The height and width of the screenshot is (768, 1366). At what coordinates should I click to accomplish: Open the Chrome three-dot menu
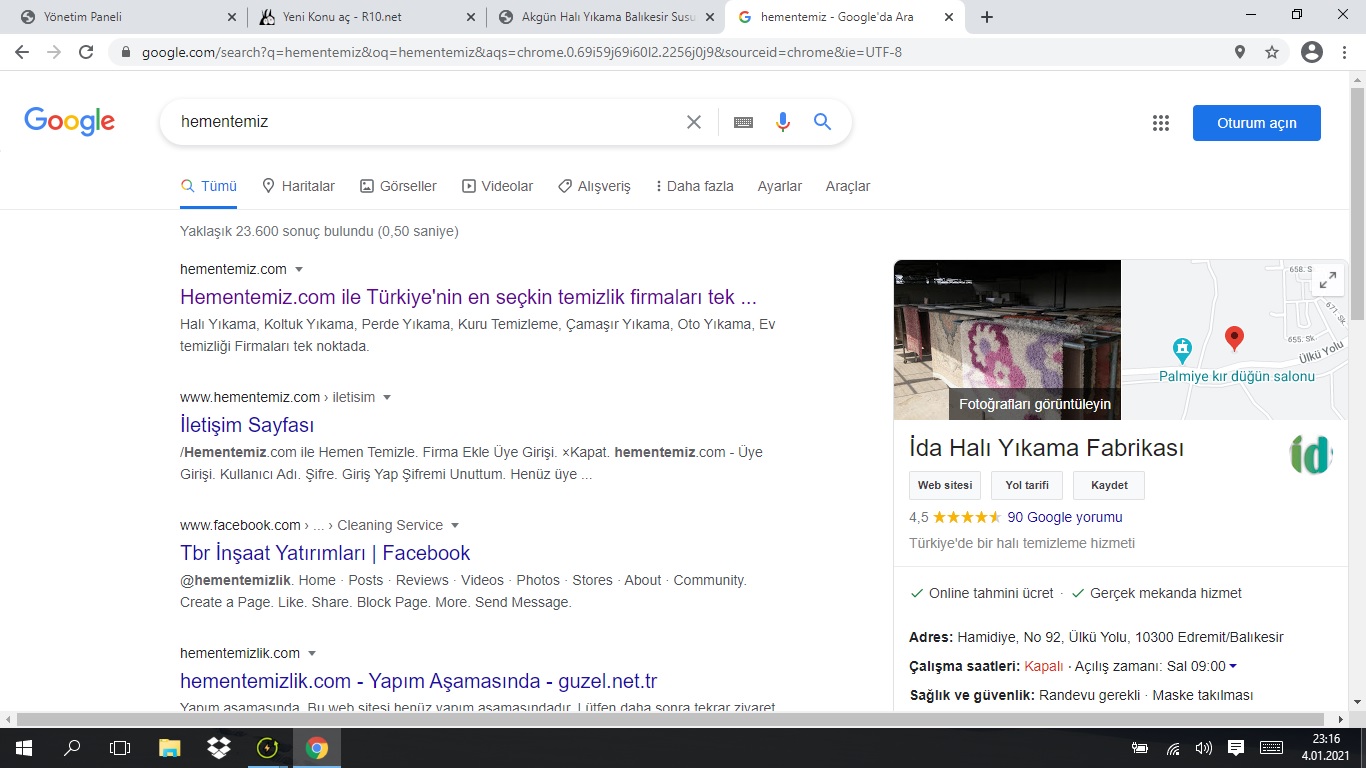pos(1345,52)
